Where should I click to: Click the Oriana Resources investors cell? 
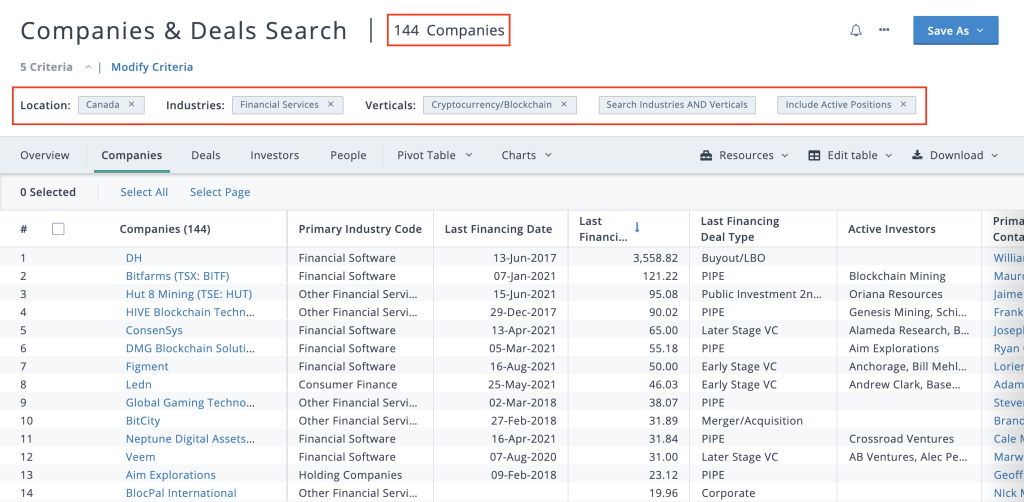point(895,294)
